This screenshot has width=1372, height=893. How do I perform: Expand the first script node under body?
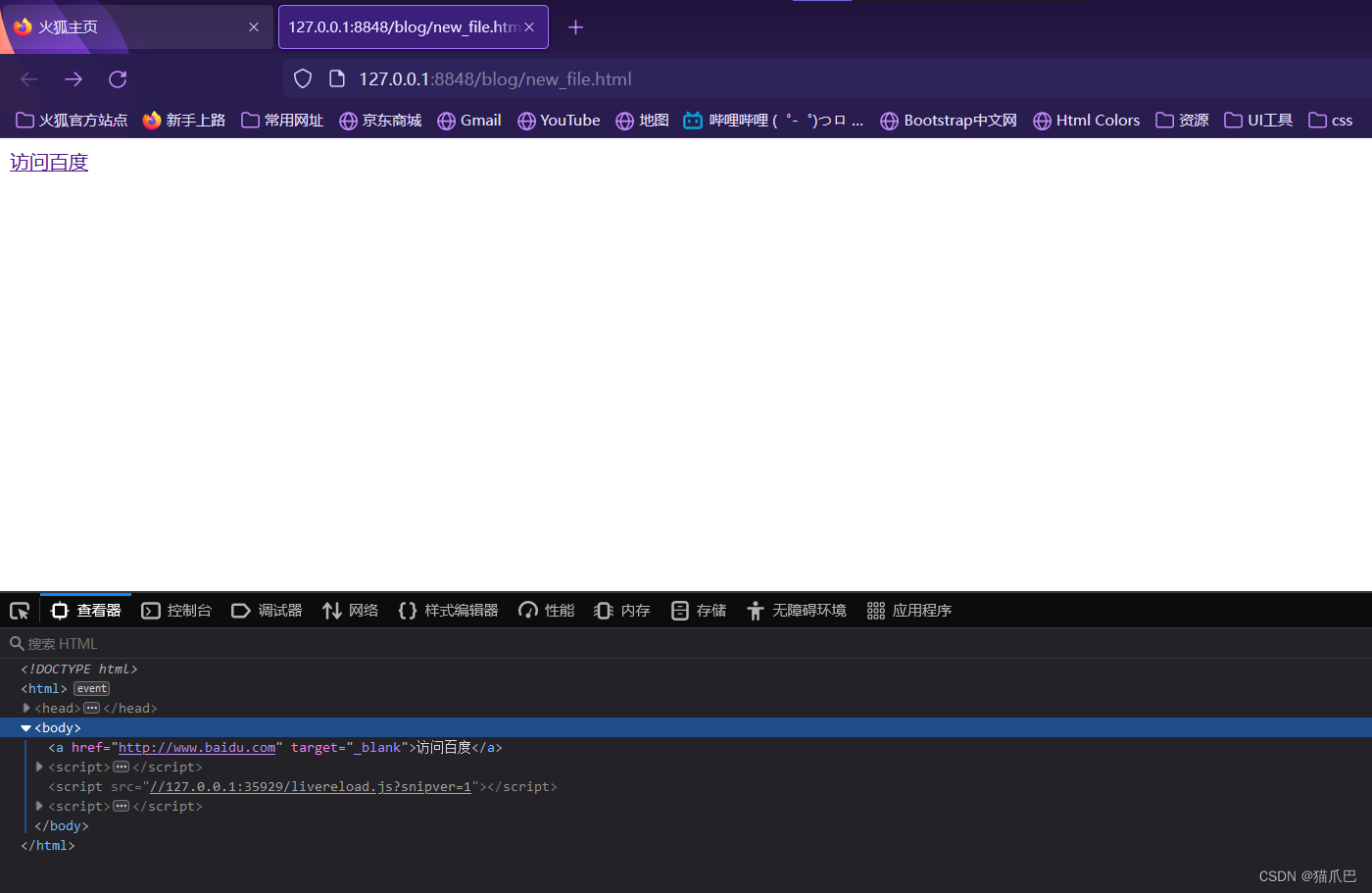pos(39,767)
